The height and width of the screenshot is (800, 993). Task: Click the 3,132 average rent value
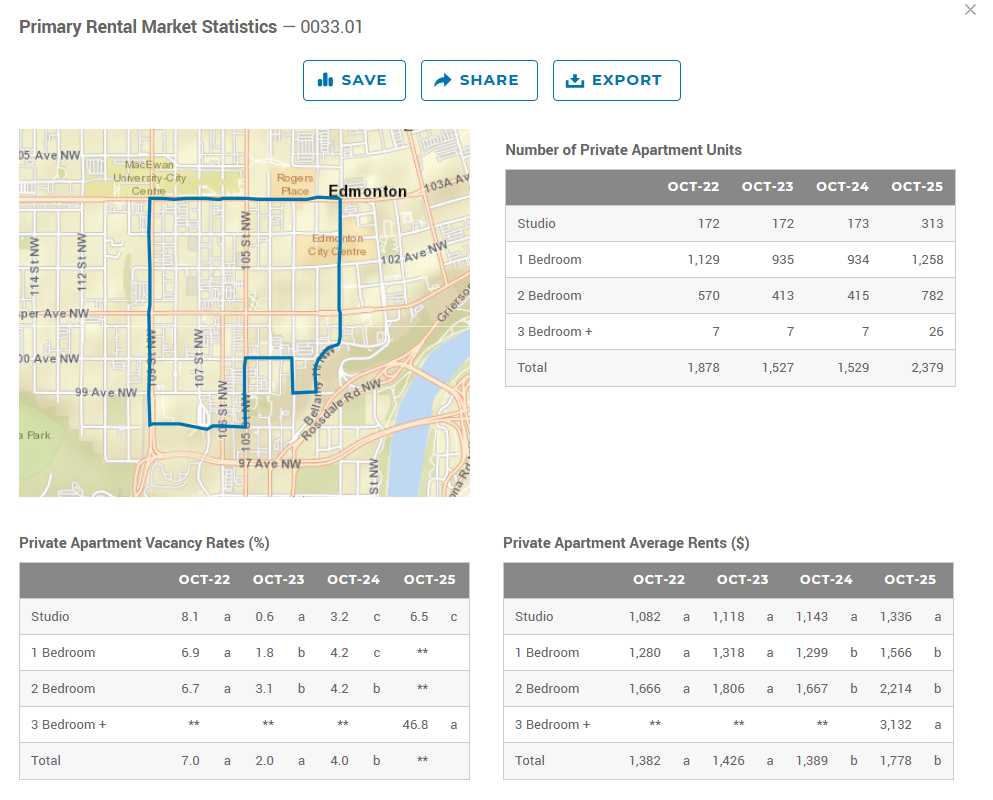tap(895, 725)
